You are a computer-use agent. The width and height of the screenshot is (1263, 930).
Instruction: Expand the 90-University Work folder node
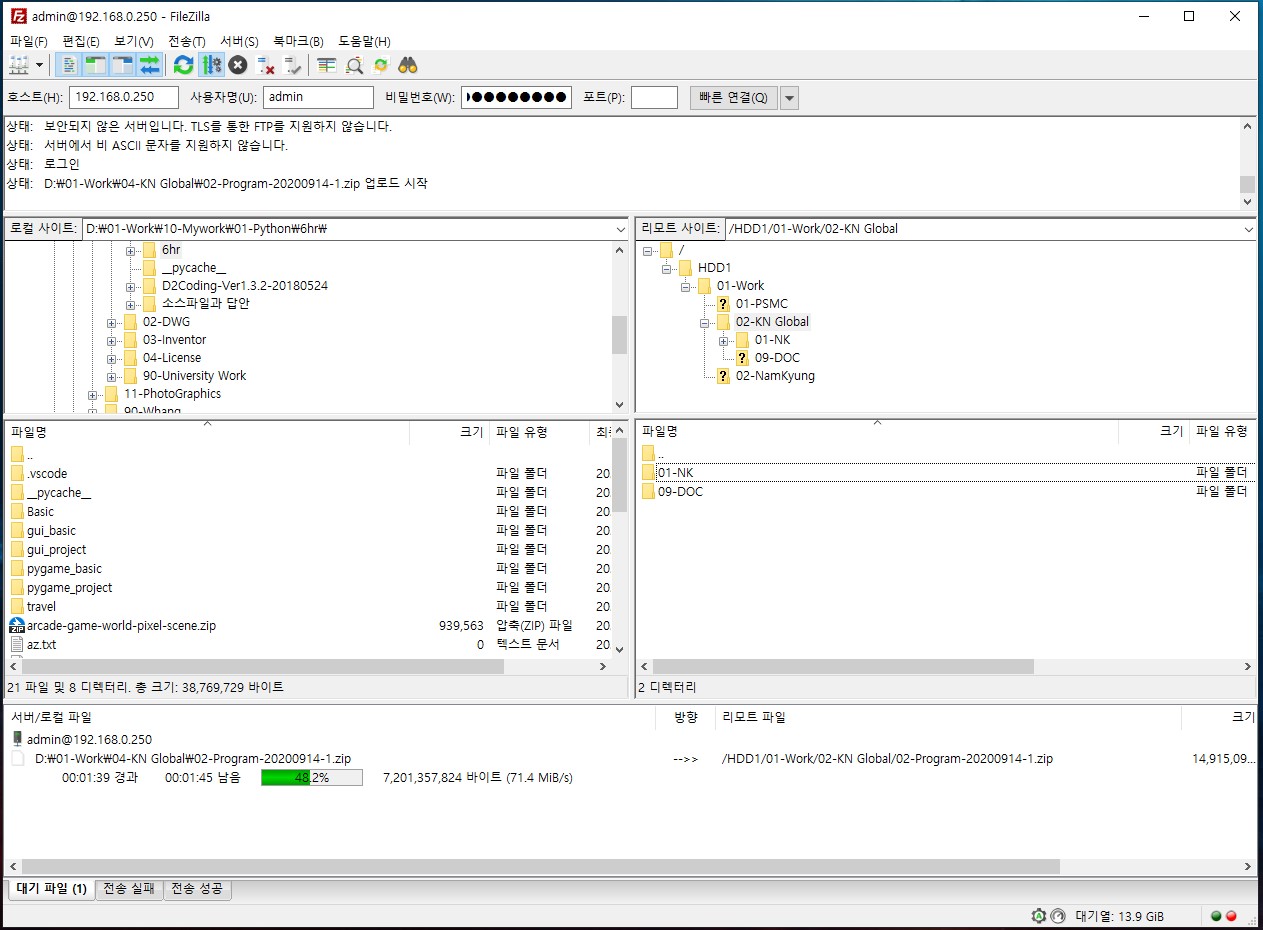pyautogui.click(x=112, y=376)
